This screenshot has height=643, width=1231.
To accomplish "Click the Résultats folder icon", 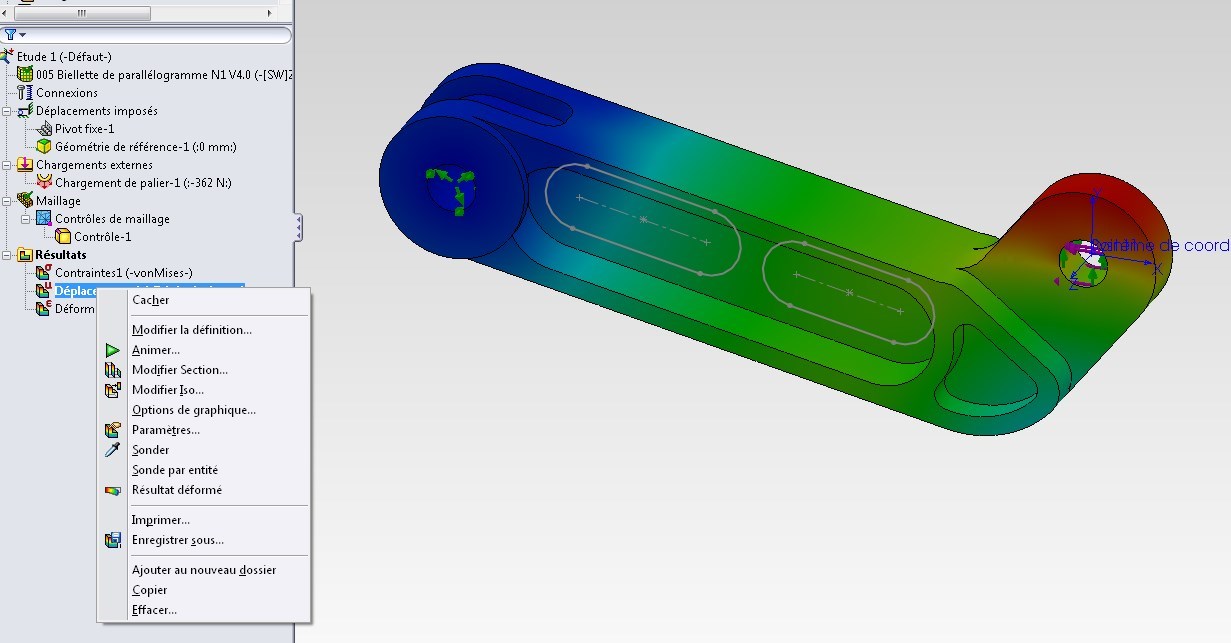I will [26, 254].
